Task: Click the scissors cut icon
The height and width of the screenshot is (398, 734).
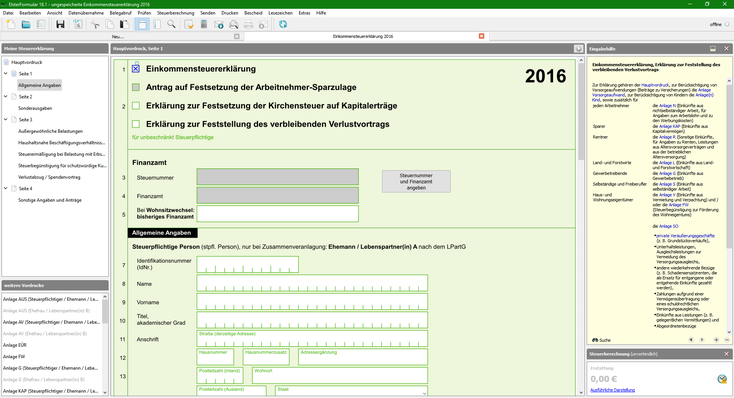Action: [95, 24]
